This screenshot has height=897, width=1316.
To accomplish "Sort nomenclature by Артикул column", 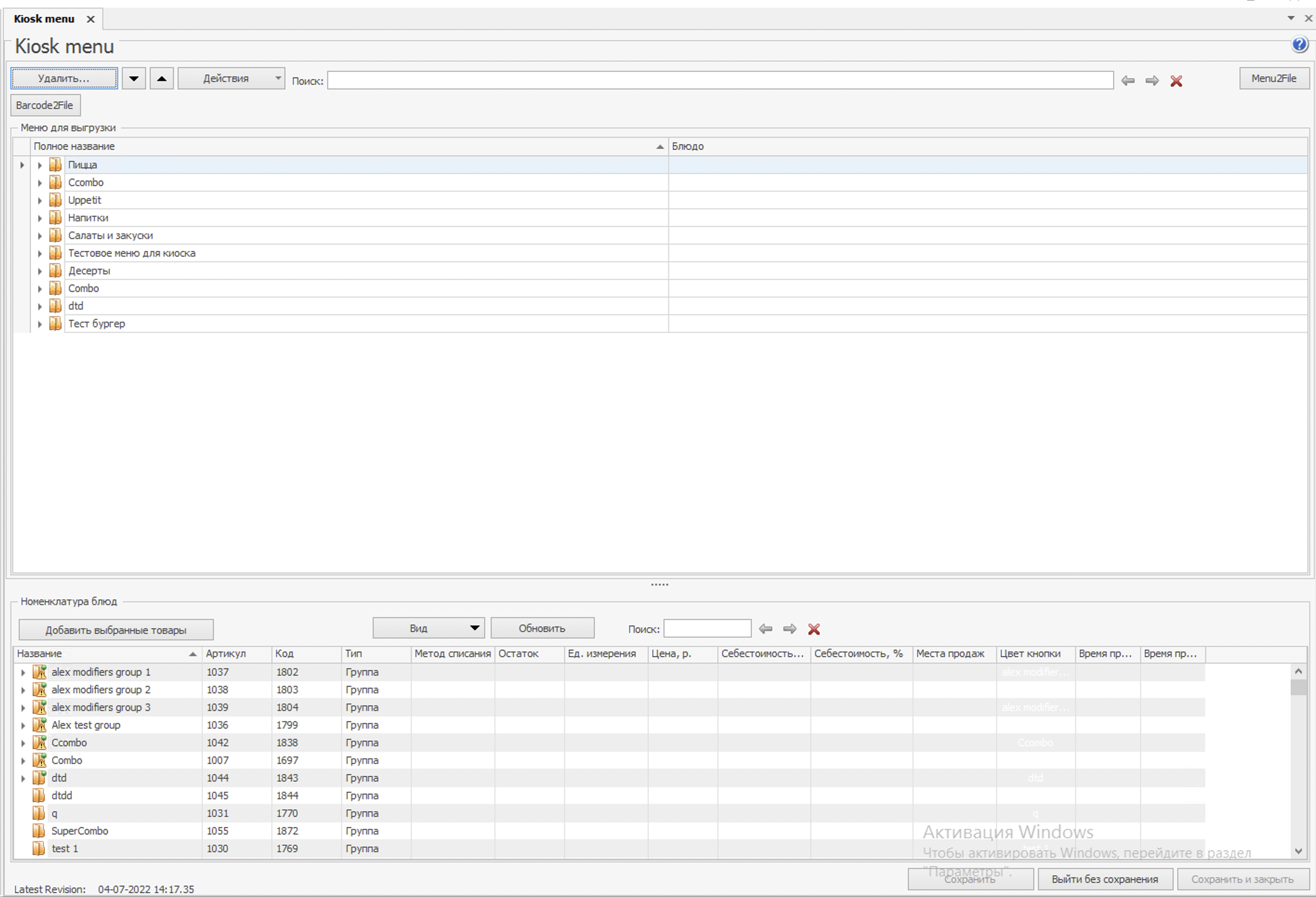I will coord(237,653).
